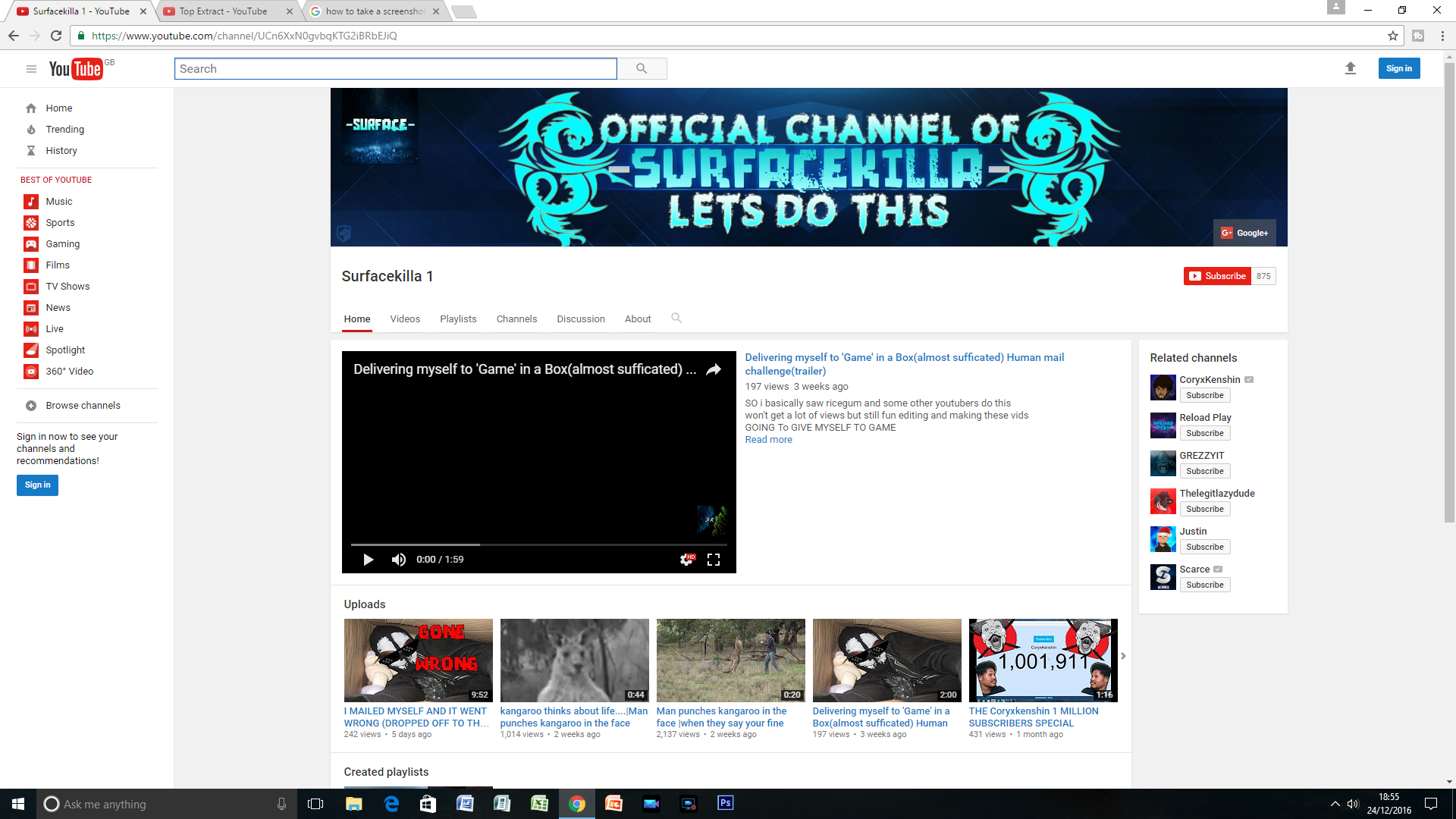Open 'I MAILED MYSELF' video thumbnail
1456x819 pixels.
[x=418, y=661]
